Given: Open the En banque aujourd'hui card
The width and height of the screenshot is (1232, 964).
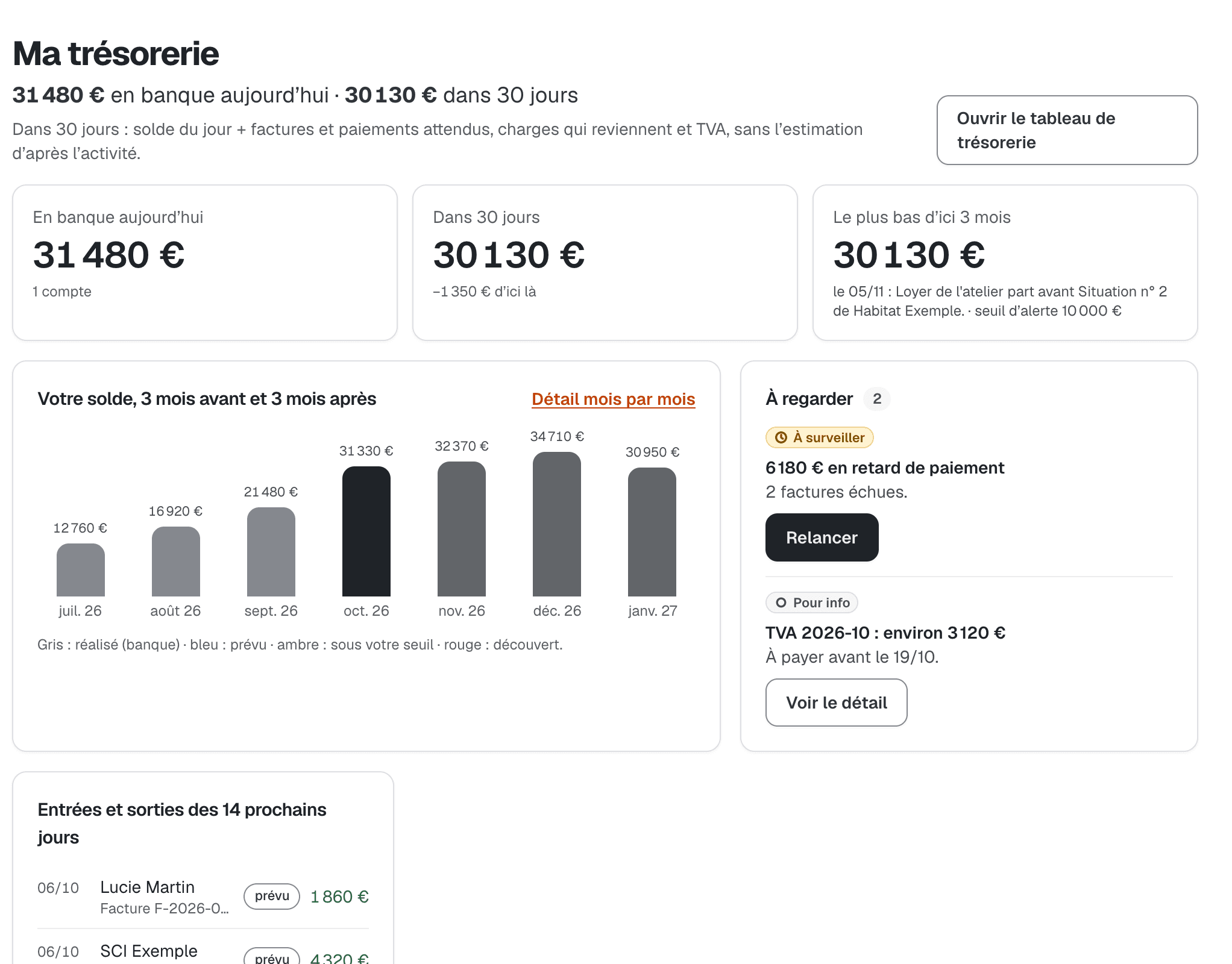Looking at the screenshot, I should click(205, 263).
